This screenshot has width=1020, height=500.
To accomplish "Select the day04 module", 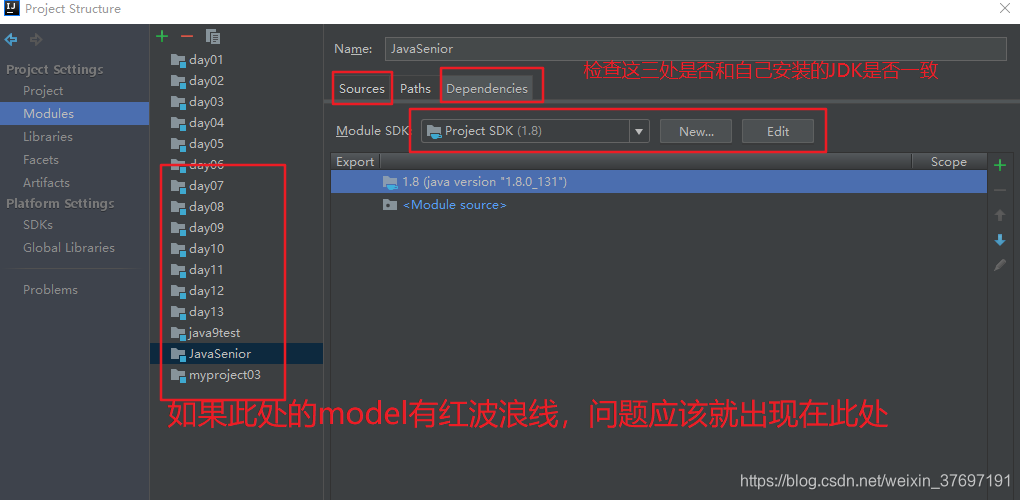I will pos(206,122).
